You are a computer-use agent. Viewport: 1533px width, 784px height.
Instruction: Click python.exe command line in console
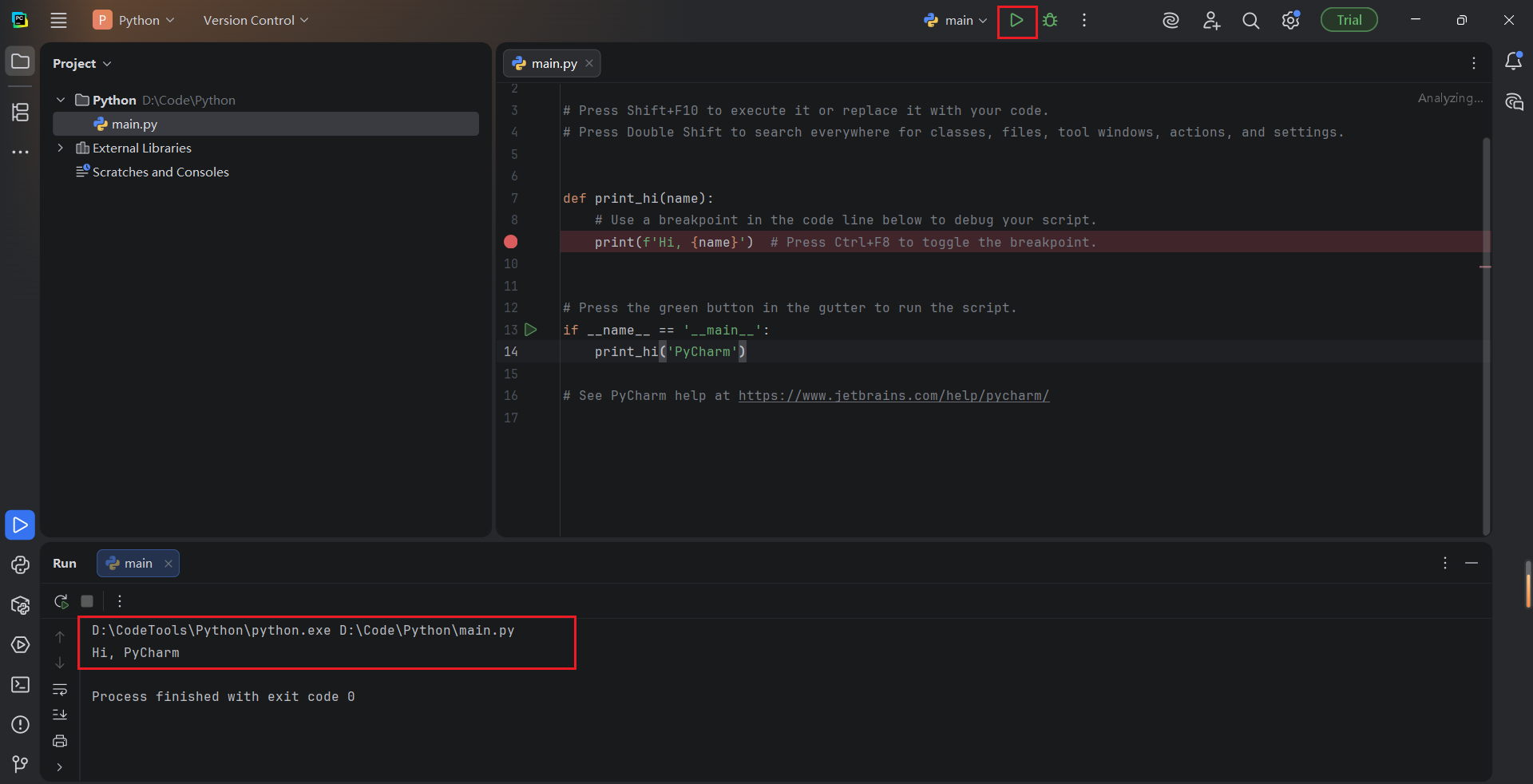pos(303,631)
